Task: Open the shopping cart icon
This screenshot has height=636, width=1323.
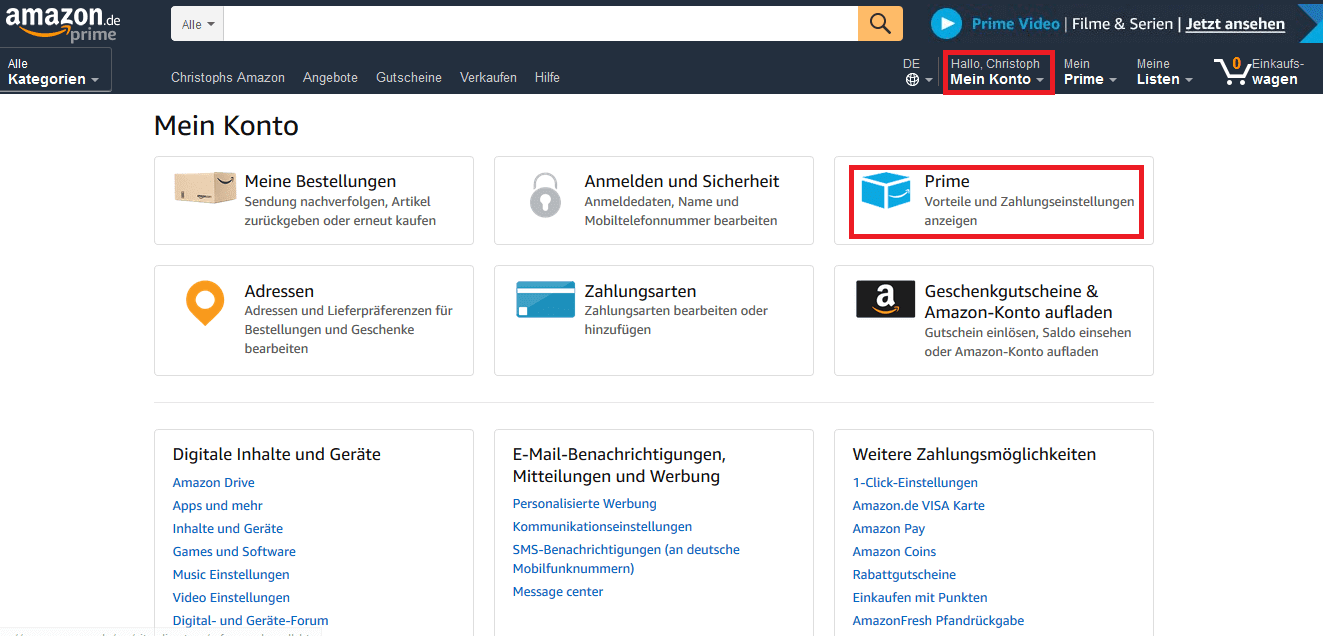Action: [x=1231, y=71]
